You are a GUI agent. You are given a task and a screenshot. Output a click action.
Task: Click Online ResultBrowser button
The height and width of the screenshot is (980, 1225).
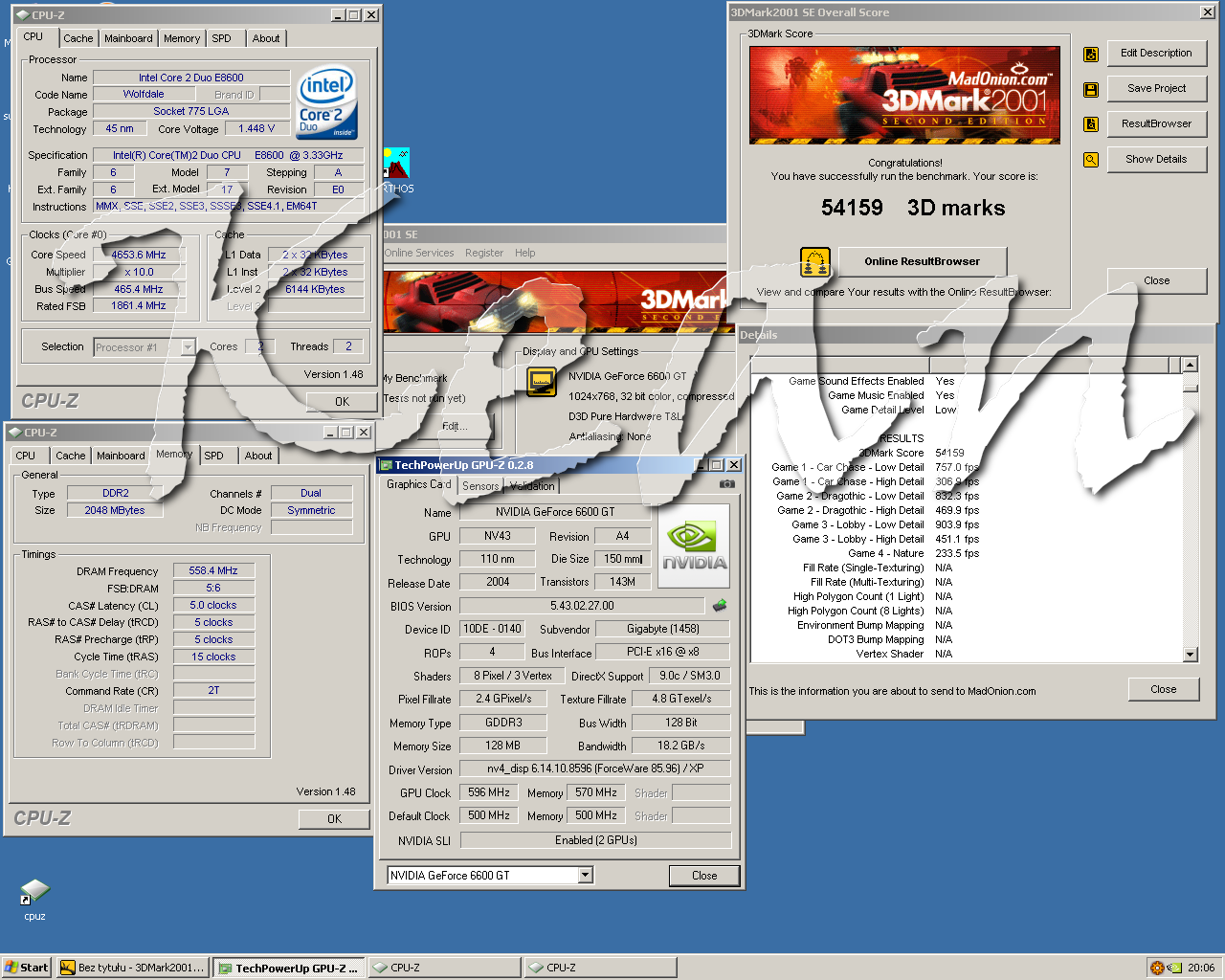pos(923,261)
